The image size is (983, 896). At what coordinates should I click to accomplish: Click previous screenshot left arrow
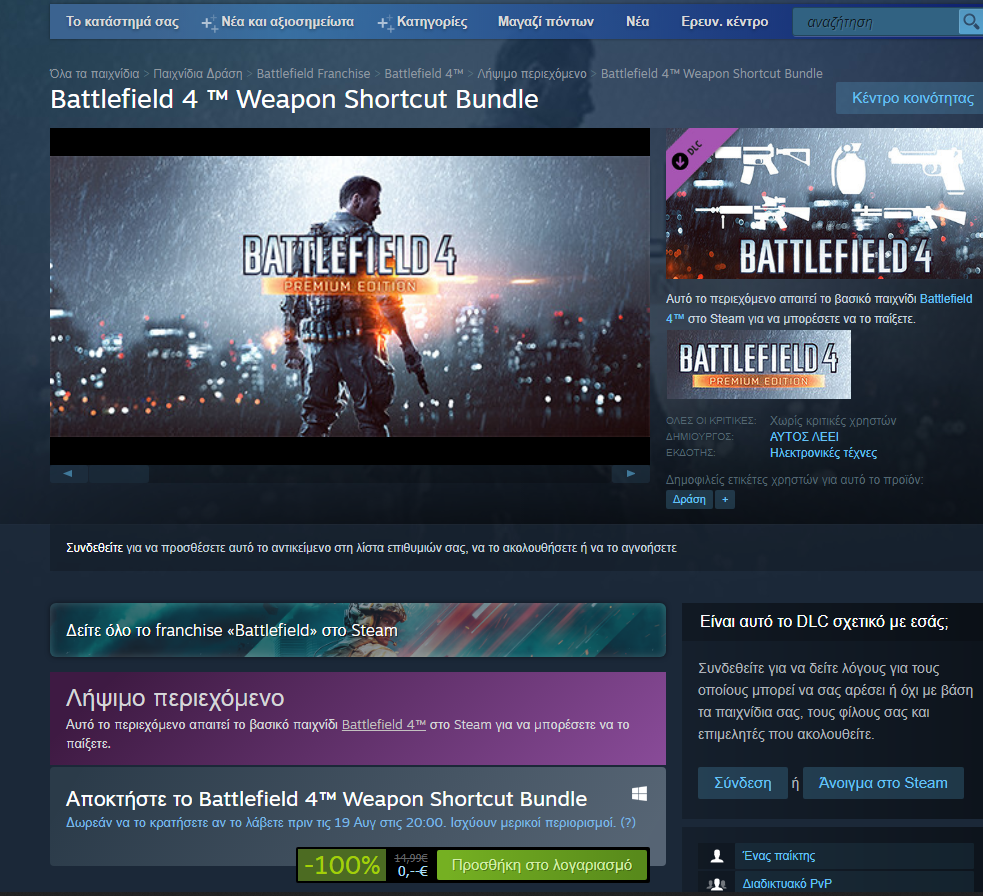[x=68, y=473]
